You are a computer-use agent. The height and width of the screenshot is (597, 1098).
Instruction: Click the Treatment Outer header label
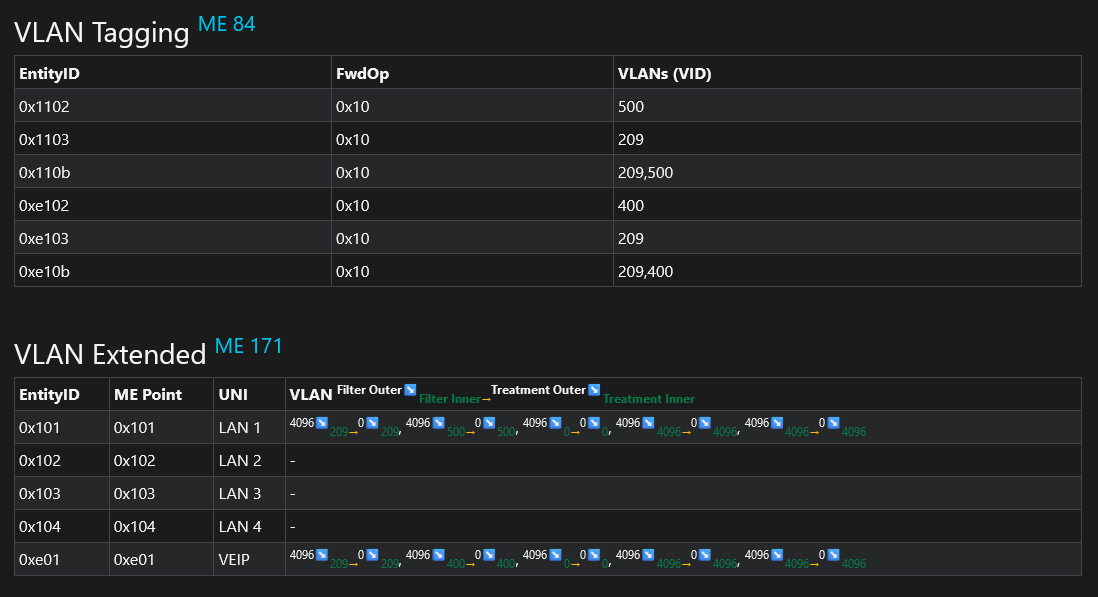(538, 390)
